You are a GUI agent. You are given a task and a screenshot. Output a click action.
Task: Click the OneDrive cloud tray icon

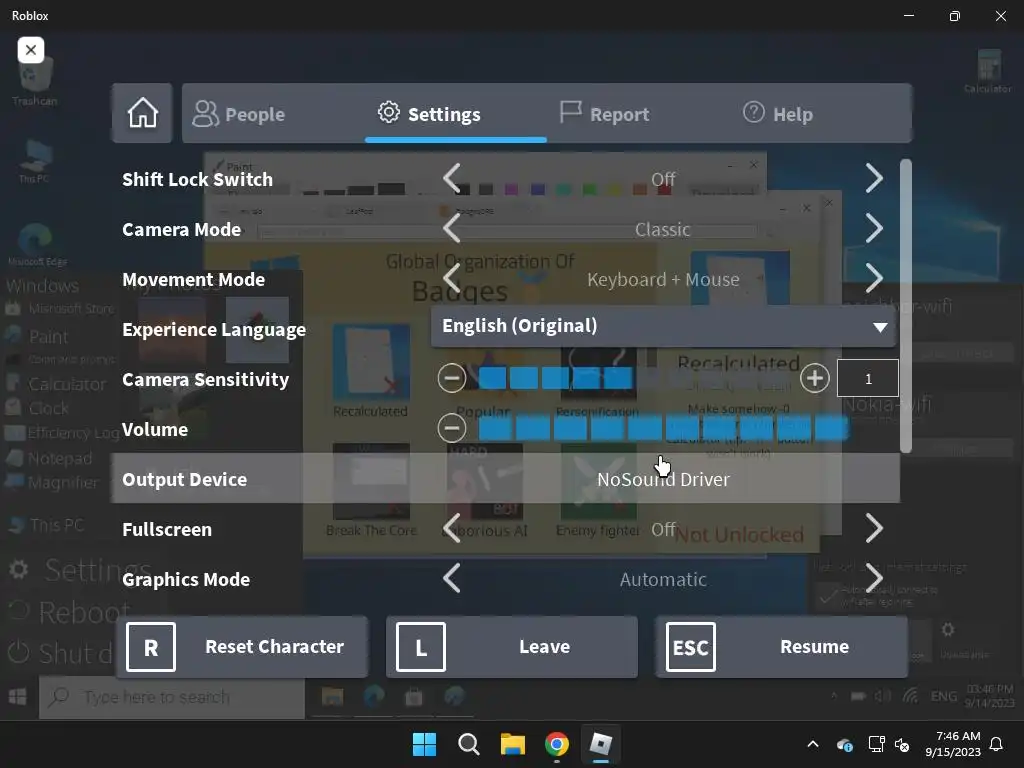(844, 744)
